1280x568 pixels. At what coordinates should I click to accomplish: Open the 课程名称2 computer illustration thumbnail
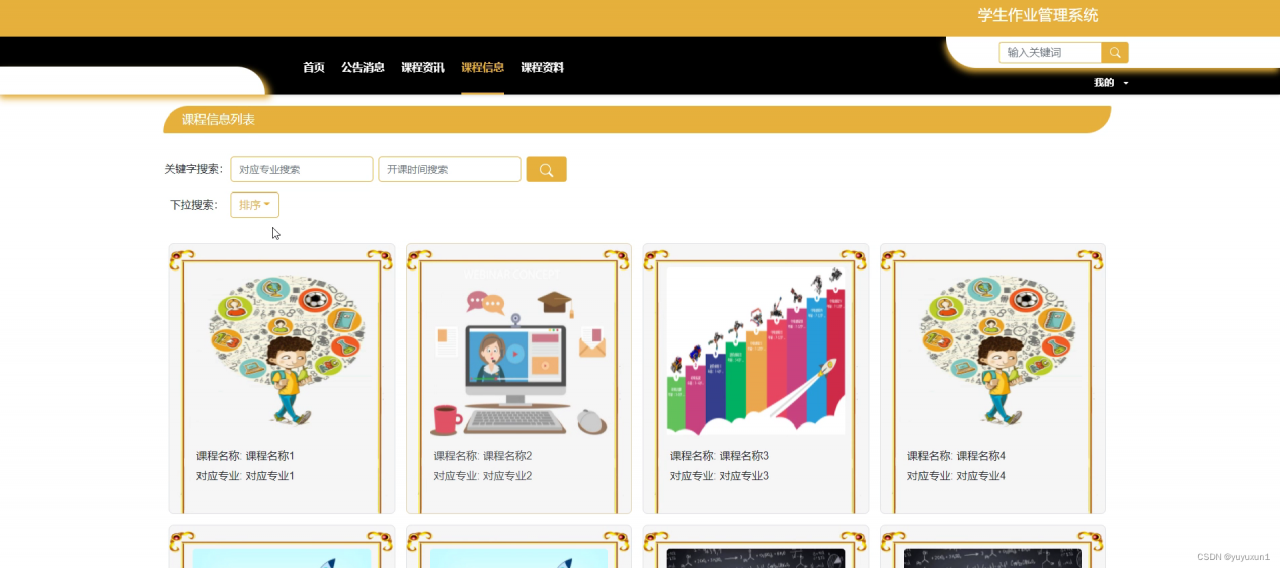[x=519, y=350]
